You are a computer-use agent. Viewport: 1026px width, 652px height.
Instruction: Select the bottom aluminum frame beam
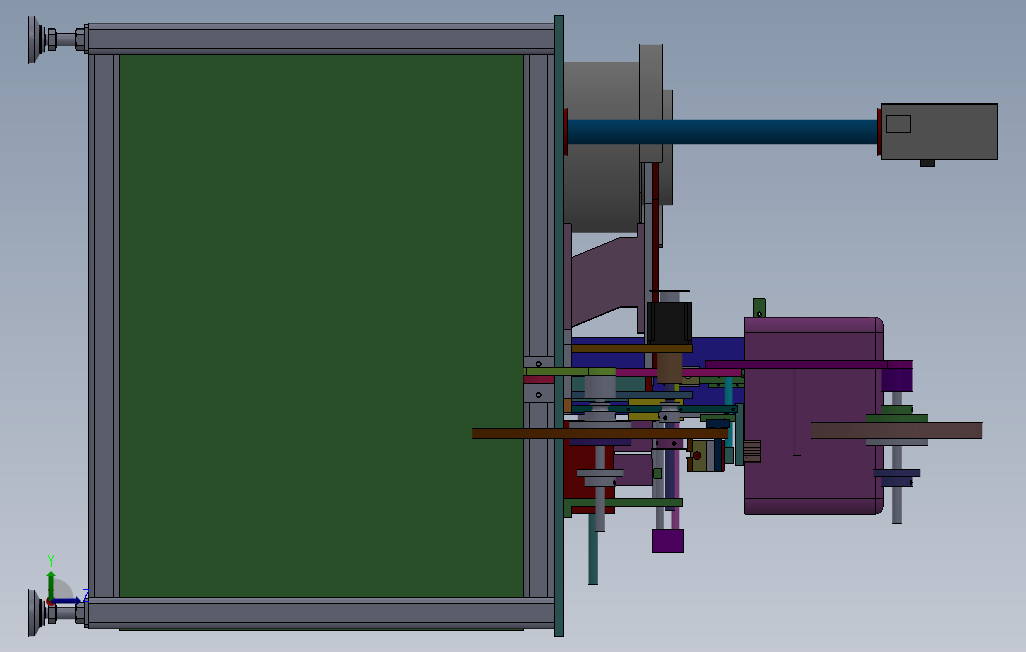321,613
